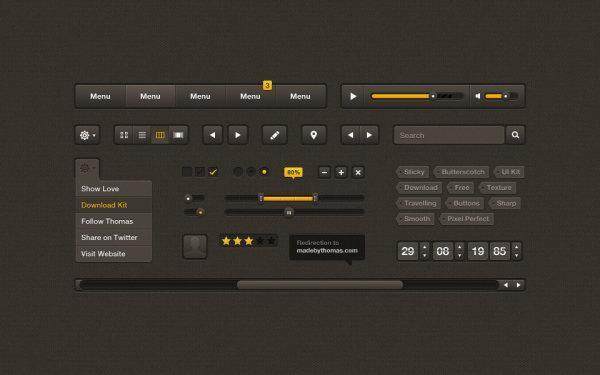Click the play button in media player

click(x=353, y=96)
